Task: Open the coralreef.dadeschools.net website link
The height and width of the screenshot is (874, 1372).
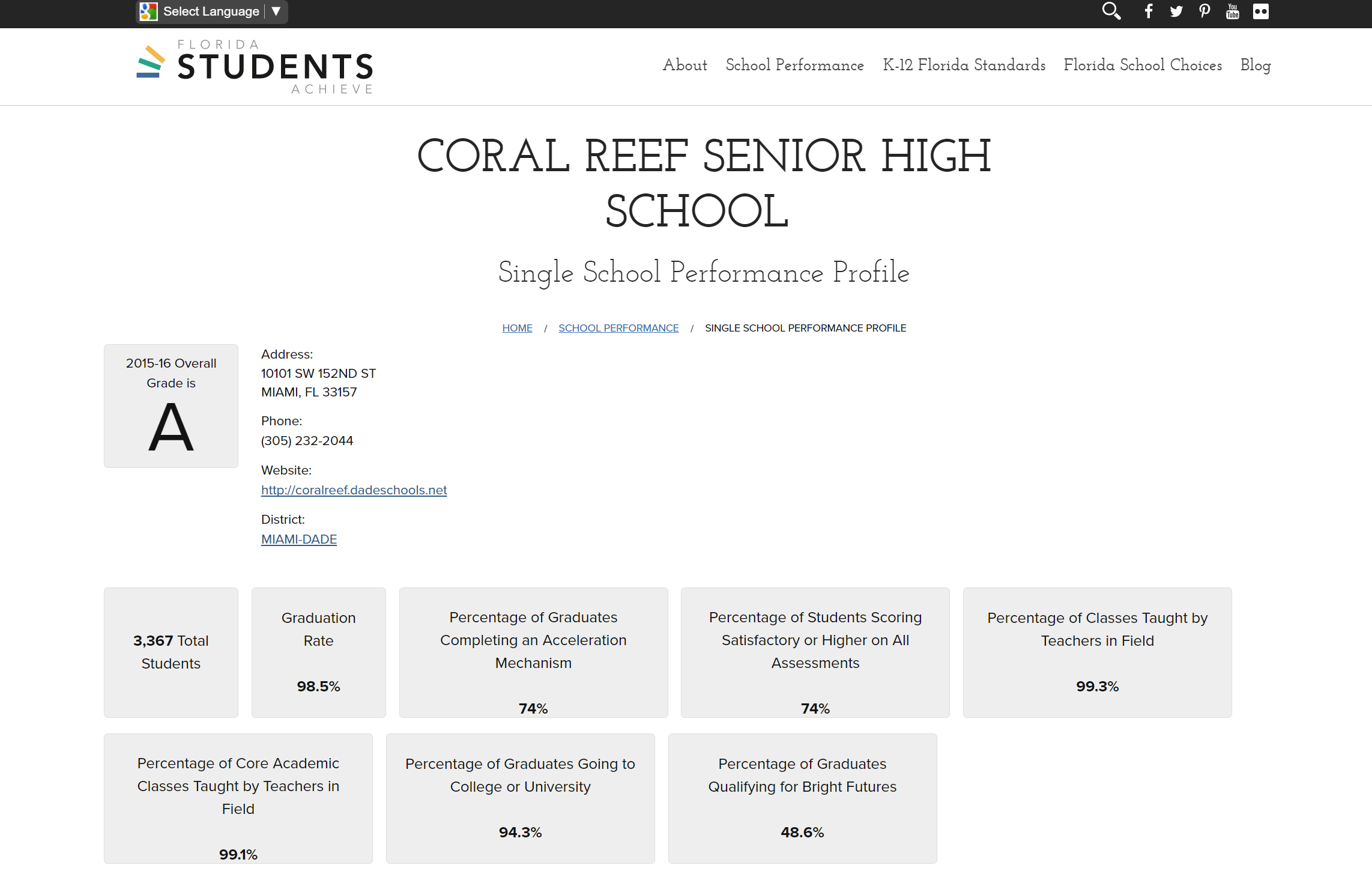Action: [354, 490]
